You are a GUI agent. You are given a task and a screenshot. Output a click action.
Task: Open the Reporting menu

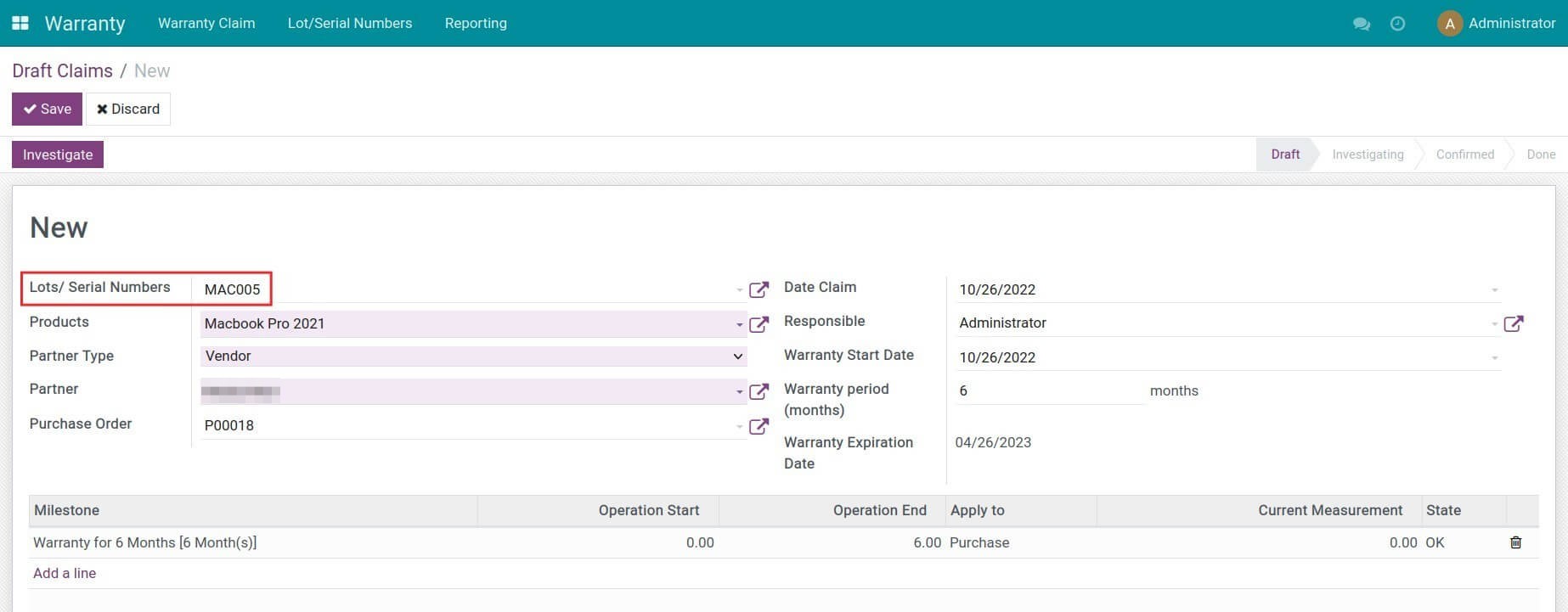476,23
